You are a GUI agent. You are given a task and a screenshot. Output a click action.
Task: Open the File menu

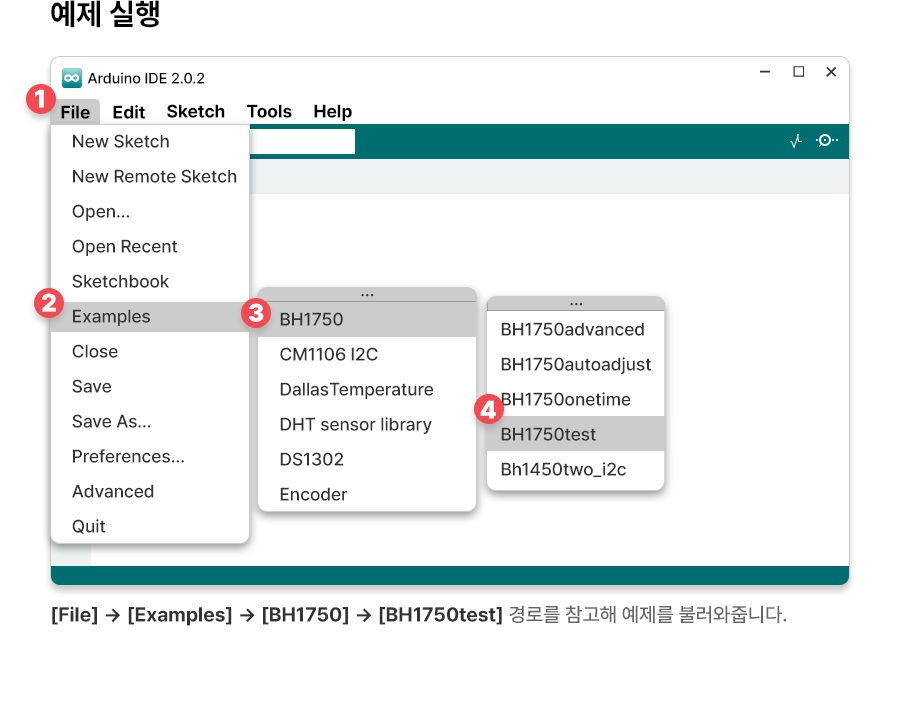pyautogui.click(x=75, y=112)
